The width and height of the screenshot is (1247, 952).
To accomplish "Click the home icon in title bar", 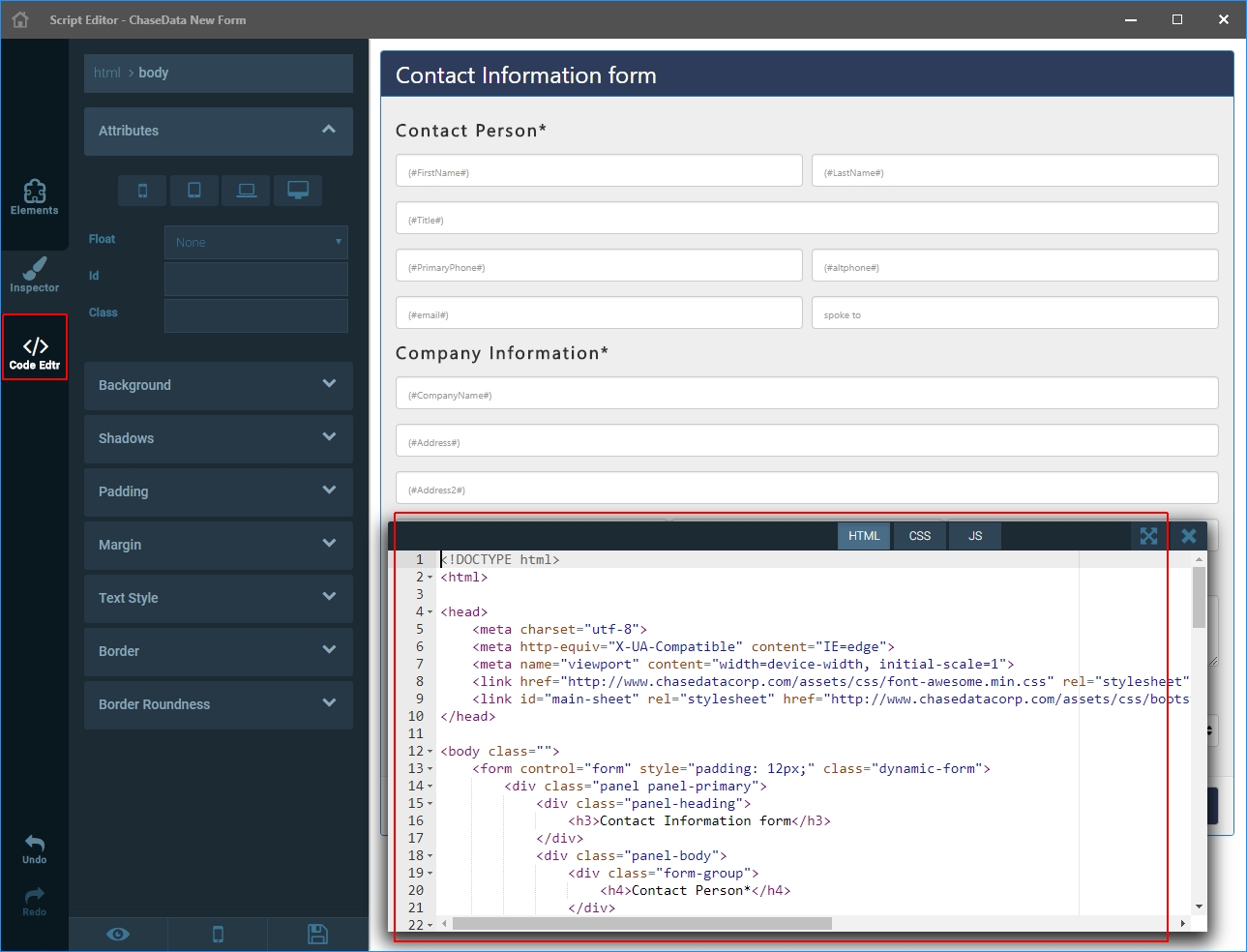I will 20,19.
